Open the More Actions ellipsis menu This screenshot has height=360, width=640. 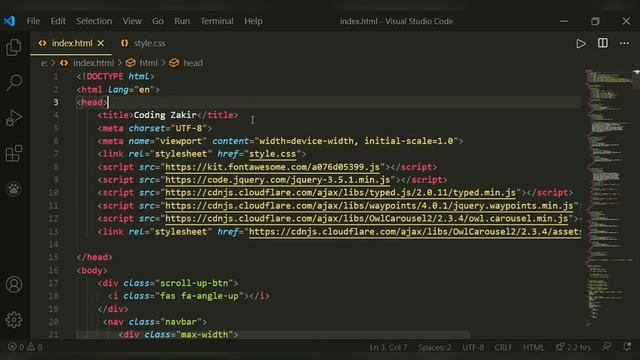(x=624, y=43)
